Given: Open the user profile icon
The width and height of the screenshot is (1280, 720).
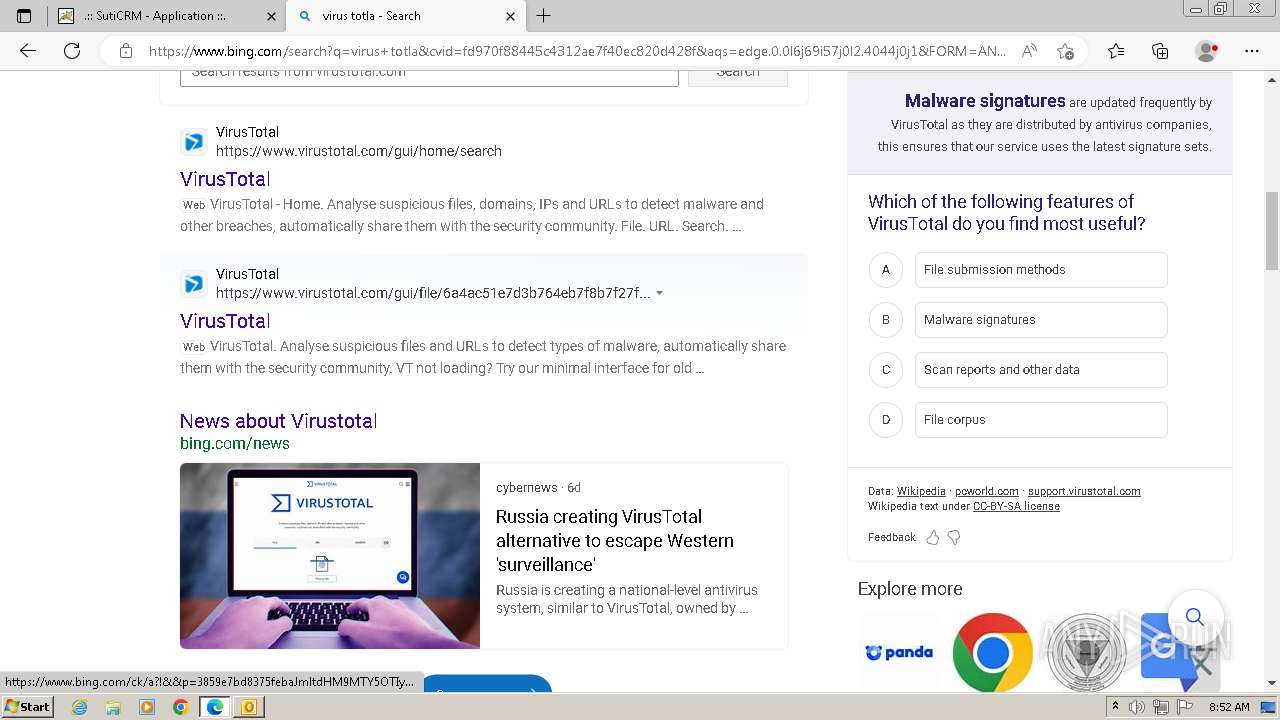Looking at the screenshot, I should (1207, 51).
